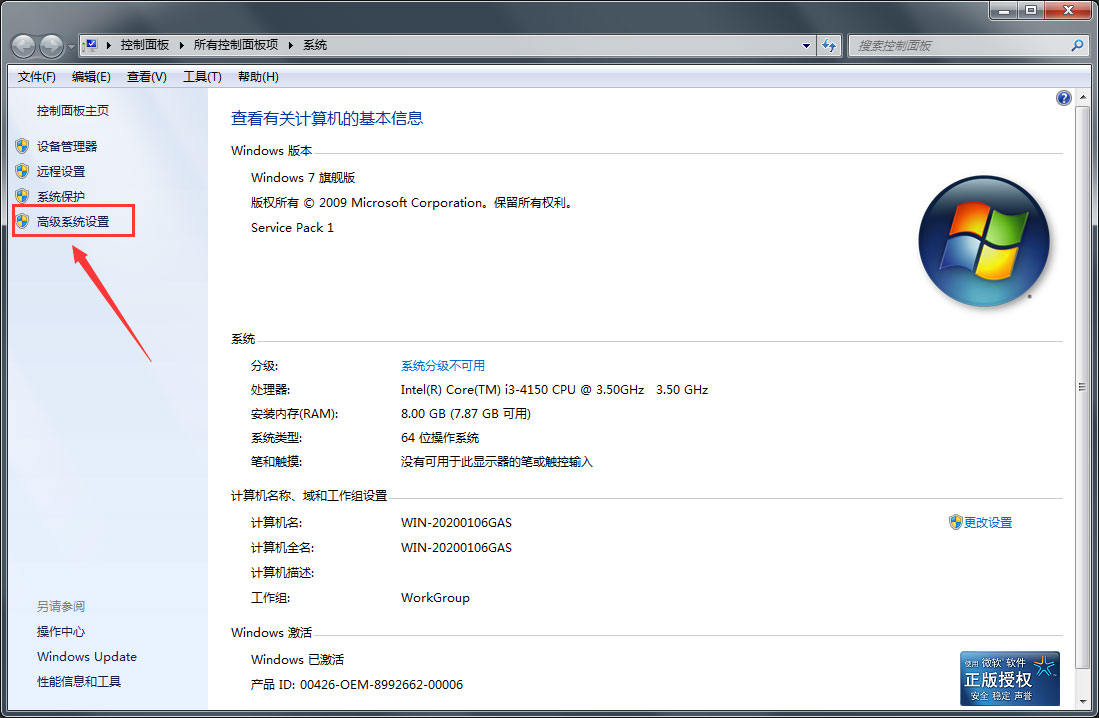
Task: Open the 工具(T) menu
Action: 202,76
